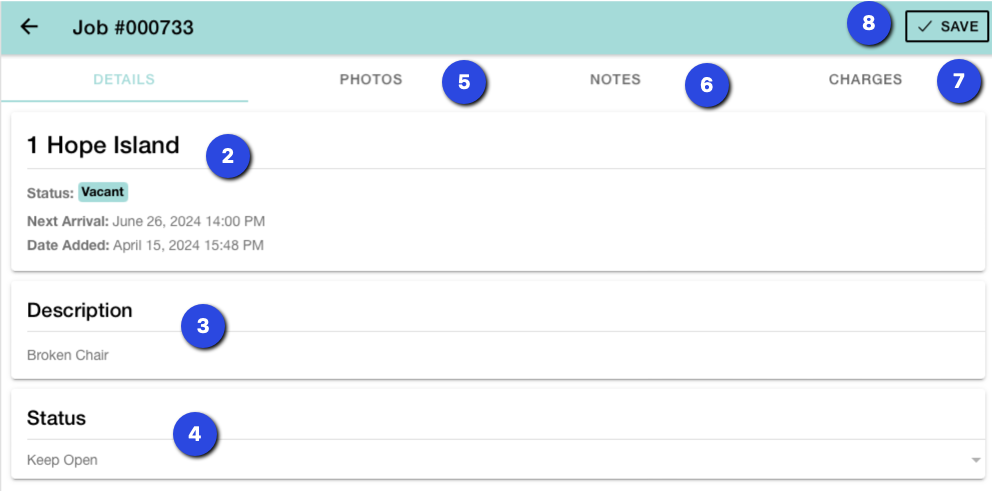Viewport: 993px width, 491px height.
Task: Open the Photos tab
Action: [x=371, y=80]
